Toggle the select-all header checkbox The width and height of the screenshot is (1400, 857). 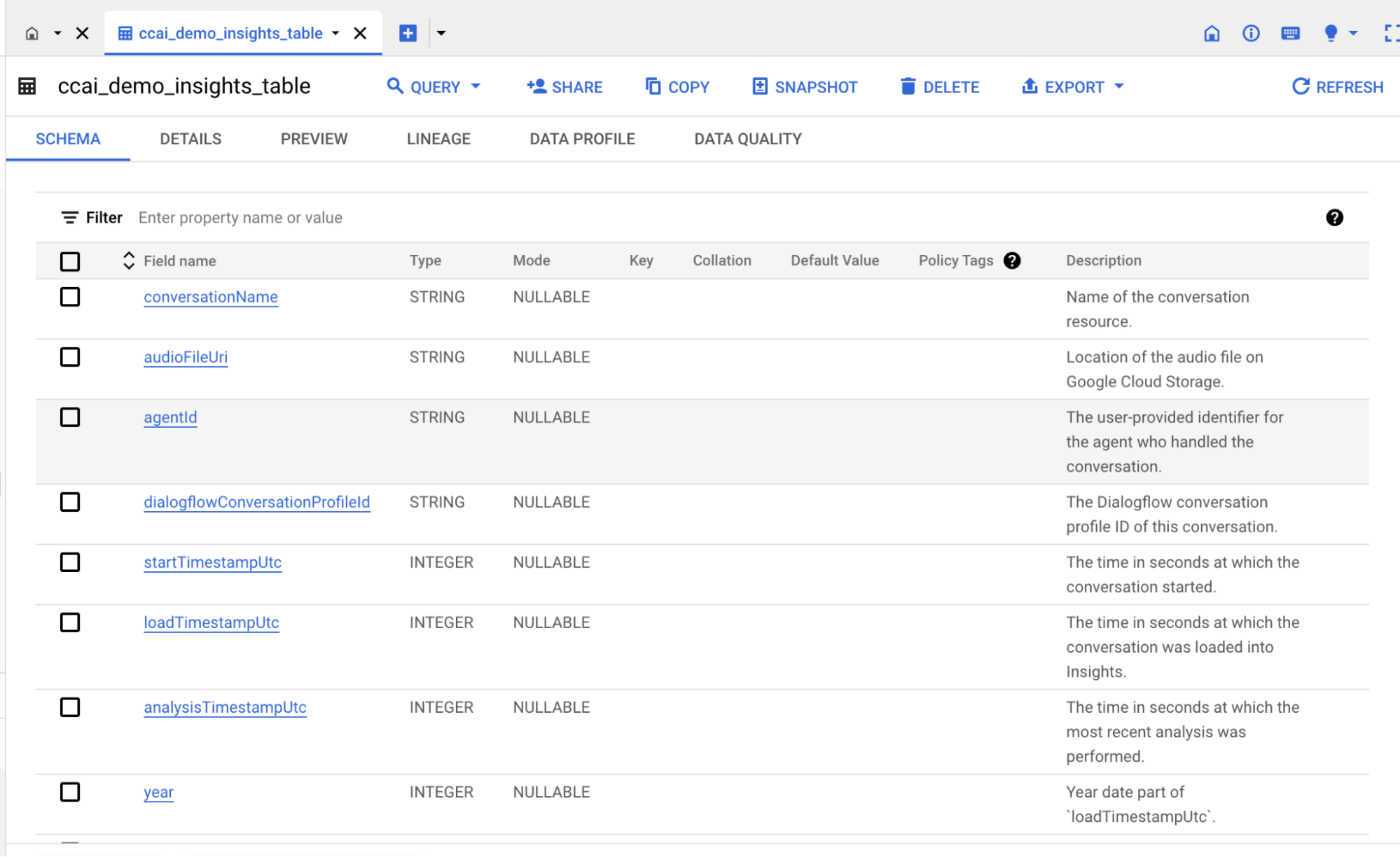coord(70,261)
